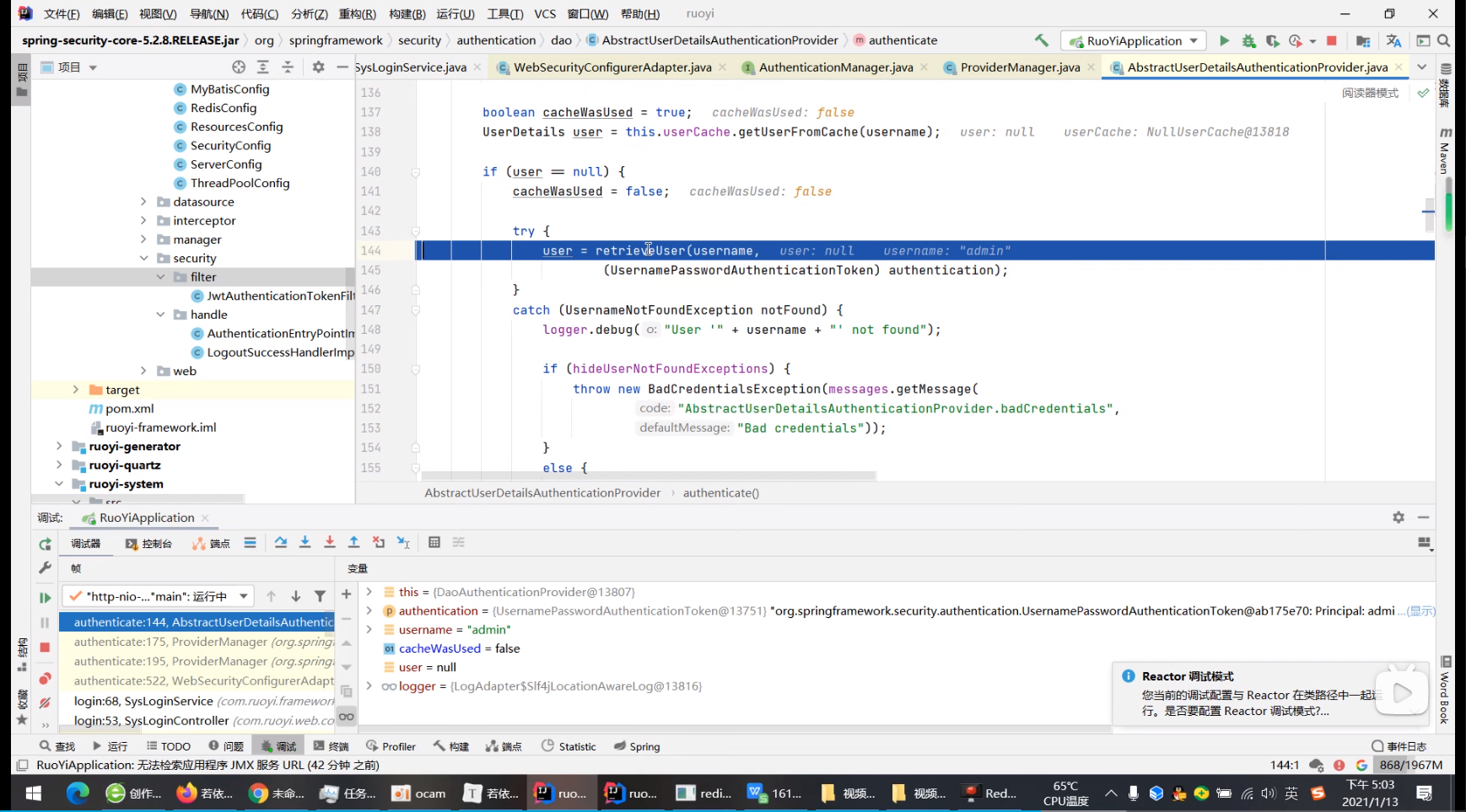Click the Build project hammer icon
The width and height of the screenshot is (1466, 812).
point(1042,40)
